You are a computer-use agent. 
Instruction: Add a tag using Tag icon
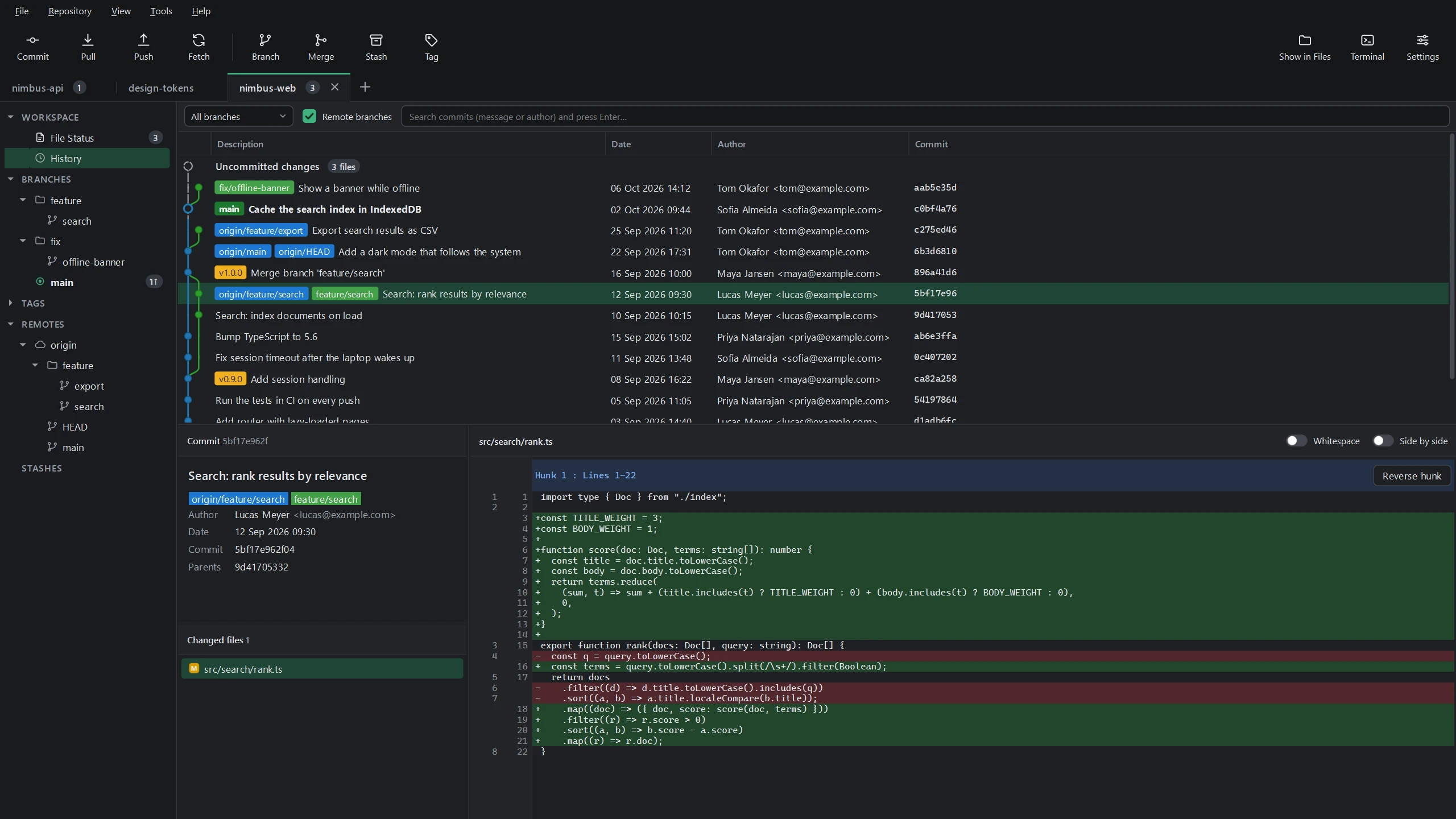431,47
